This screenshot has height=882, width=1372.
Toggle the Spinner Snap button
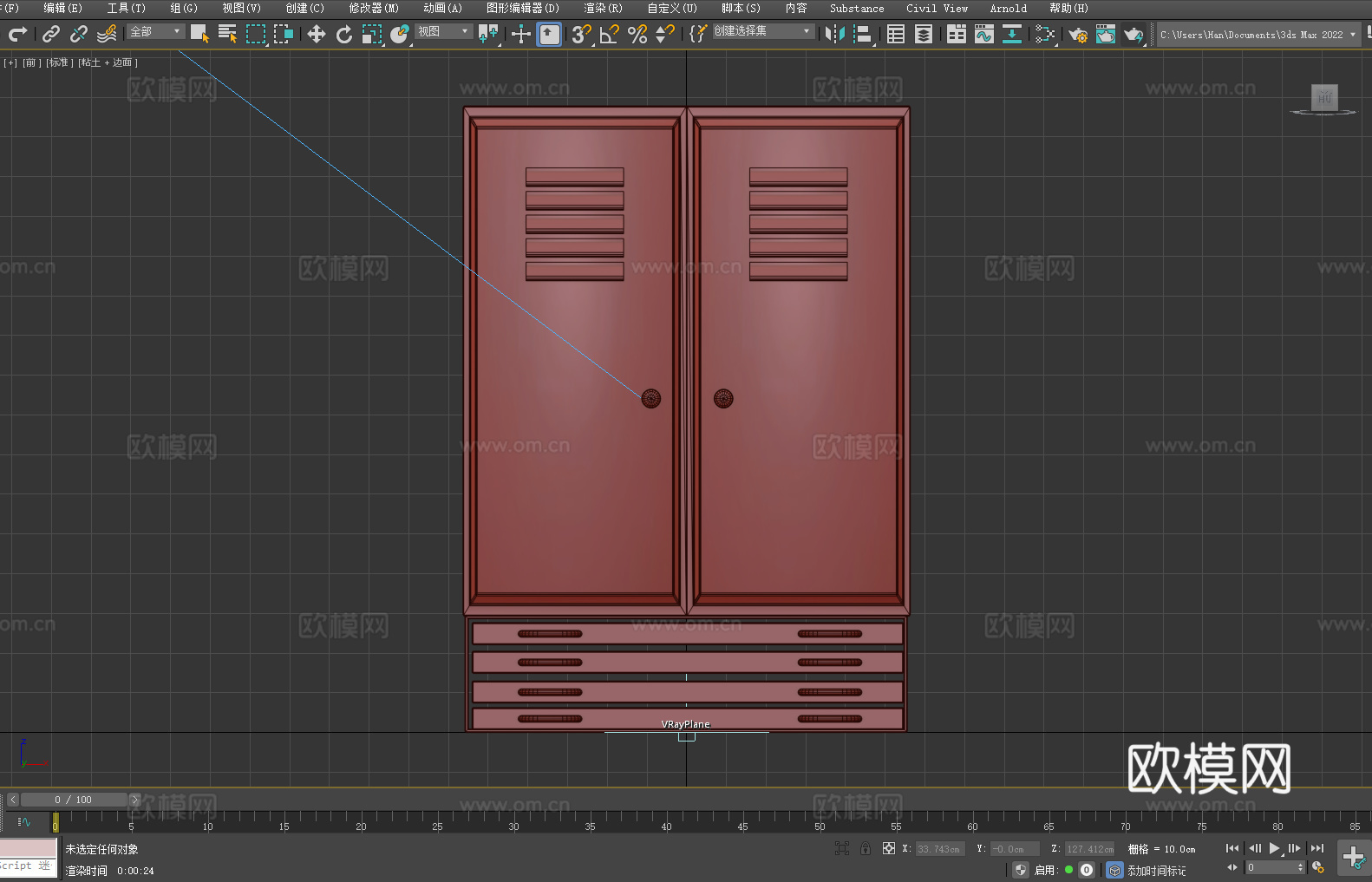pos(665,34)
